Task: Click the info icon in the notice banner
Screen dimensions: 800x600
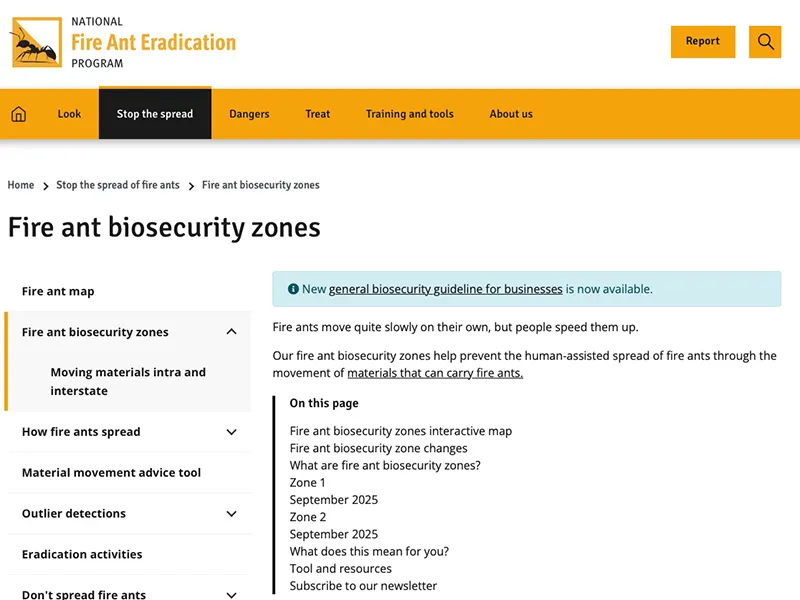Action: pos(293,289)
